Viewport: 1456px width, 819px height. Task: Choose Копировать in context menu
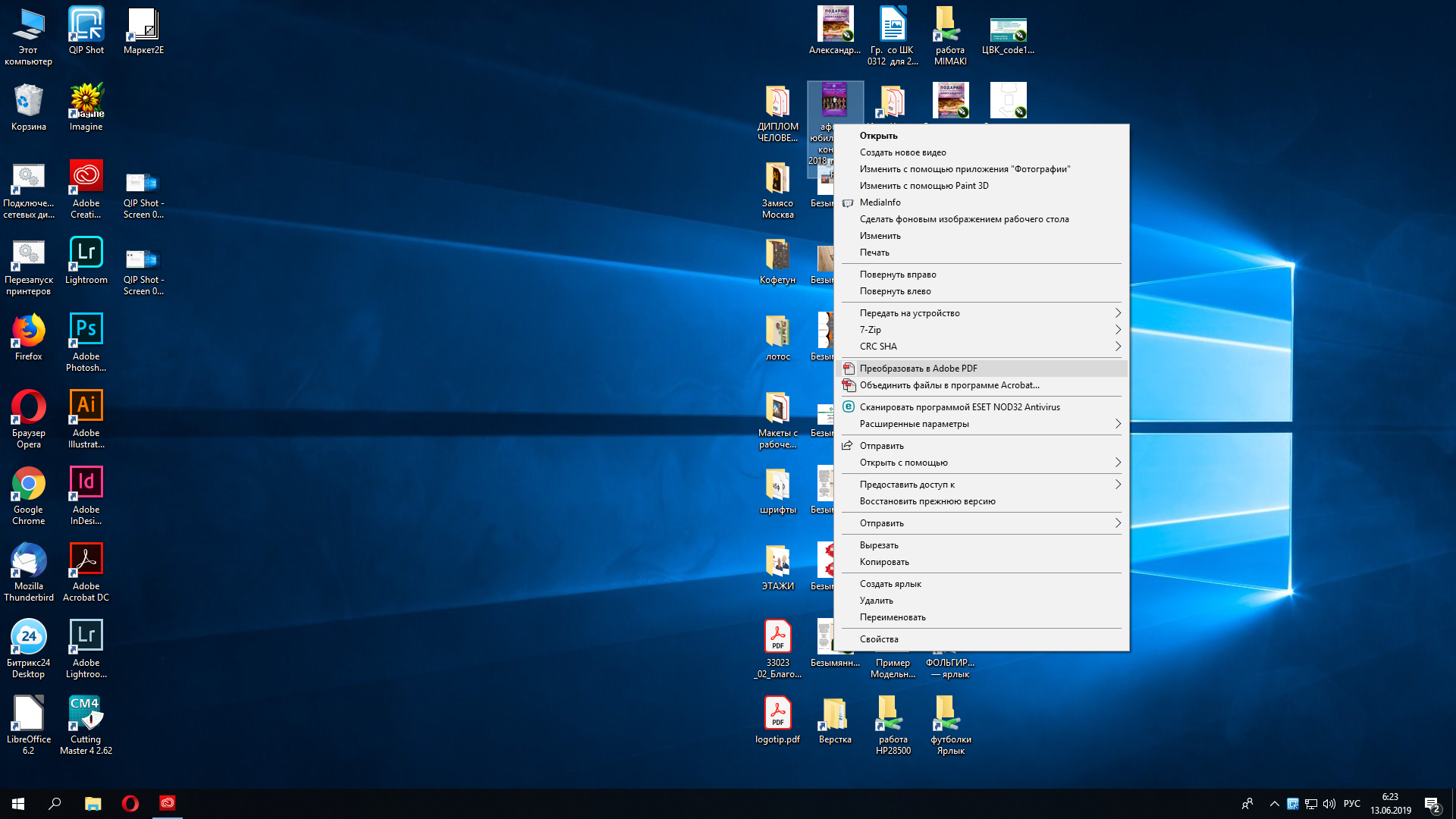pos(981,562)
